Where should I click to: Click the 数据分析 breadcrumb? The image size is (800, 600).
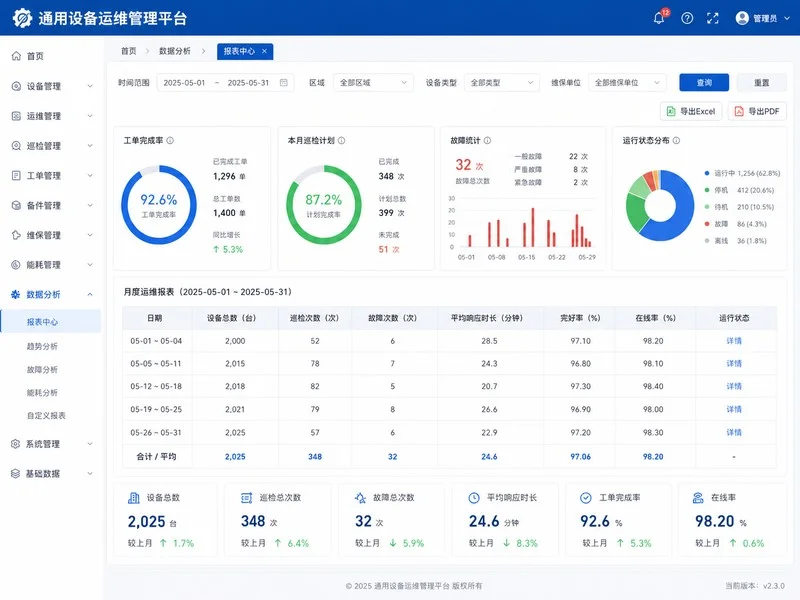(x=174, y=51)
